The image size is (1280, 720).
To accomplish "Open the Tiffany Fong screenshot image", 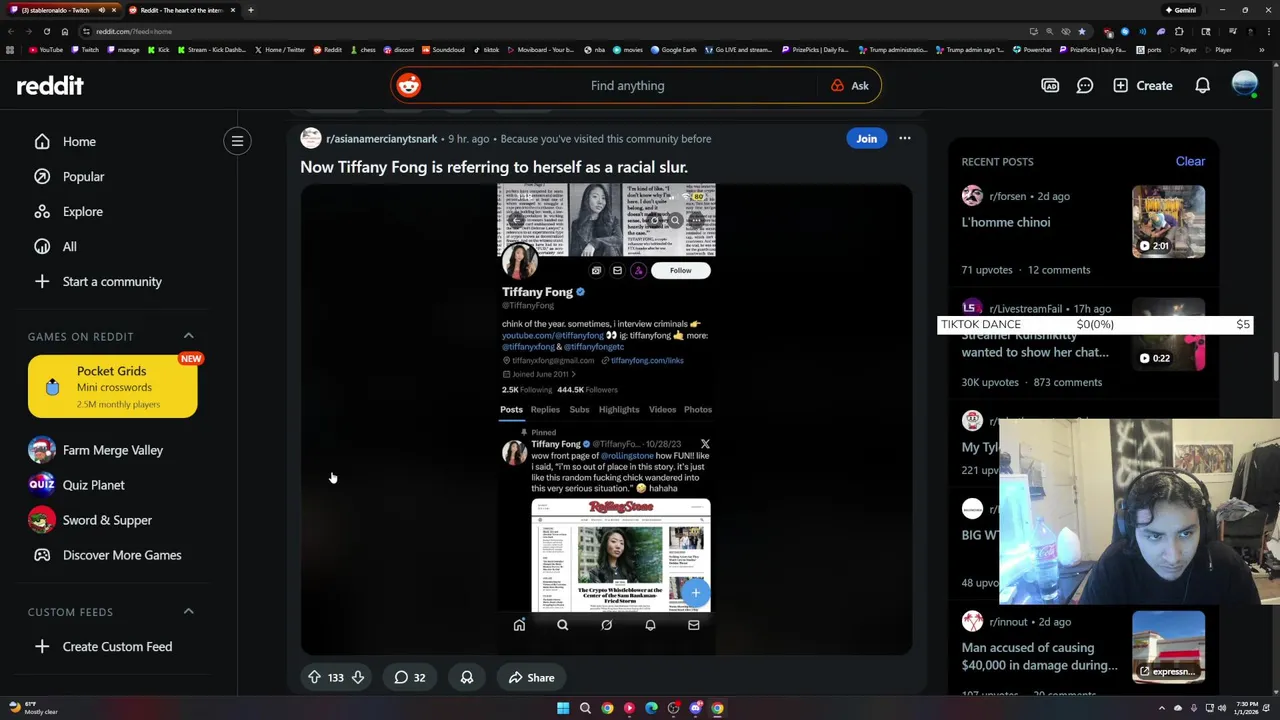I will point(606,419).
